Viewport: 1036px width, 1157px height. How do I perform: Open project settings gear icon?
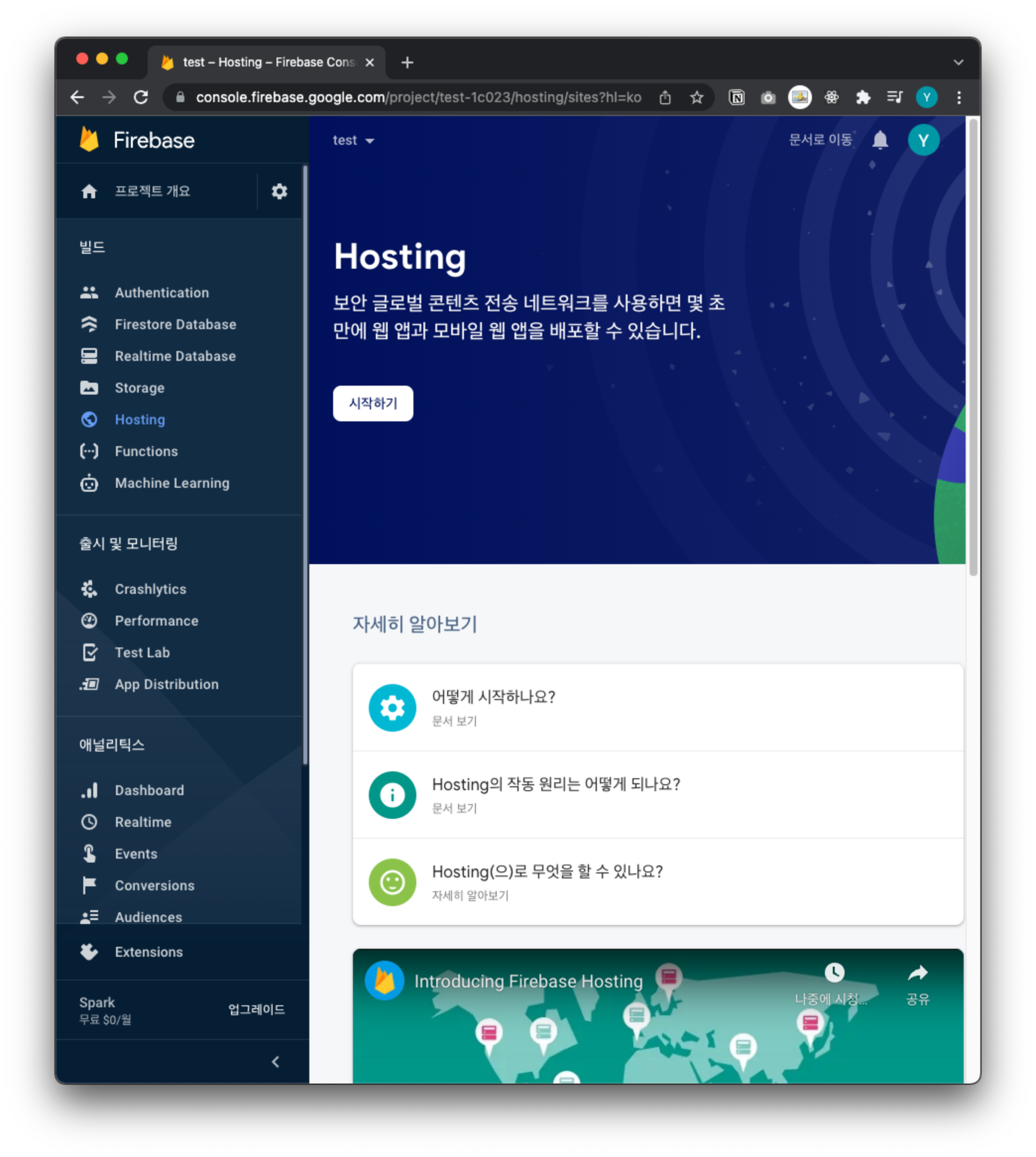(x=279, y=191)
